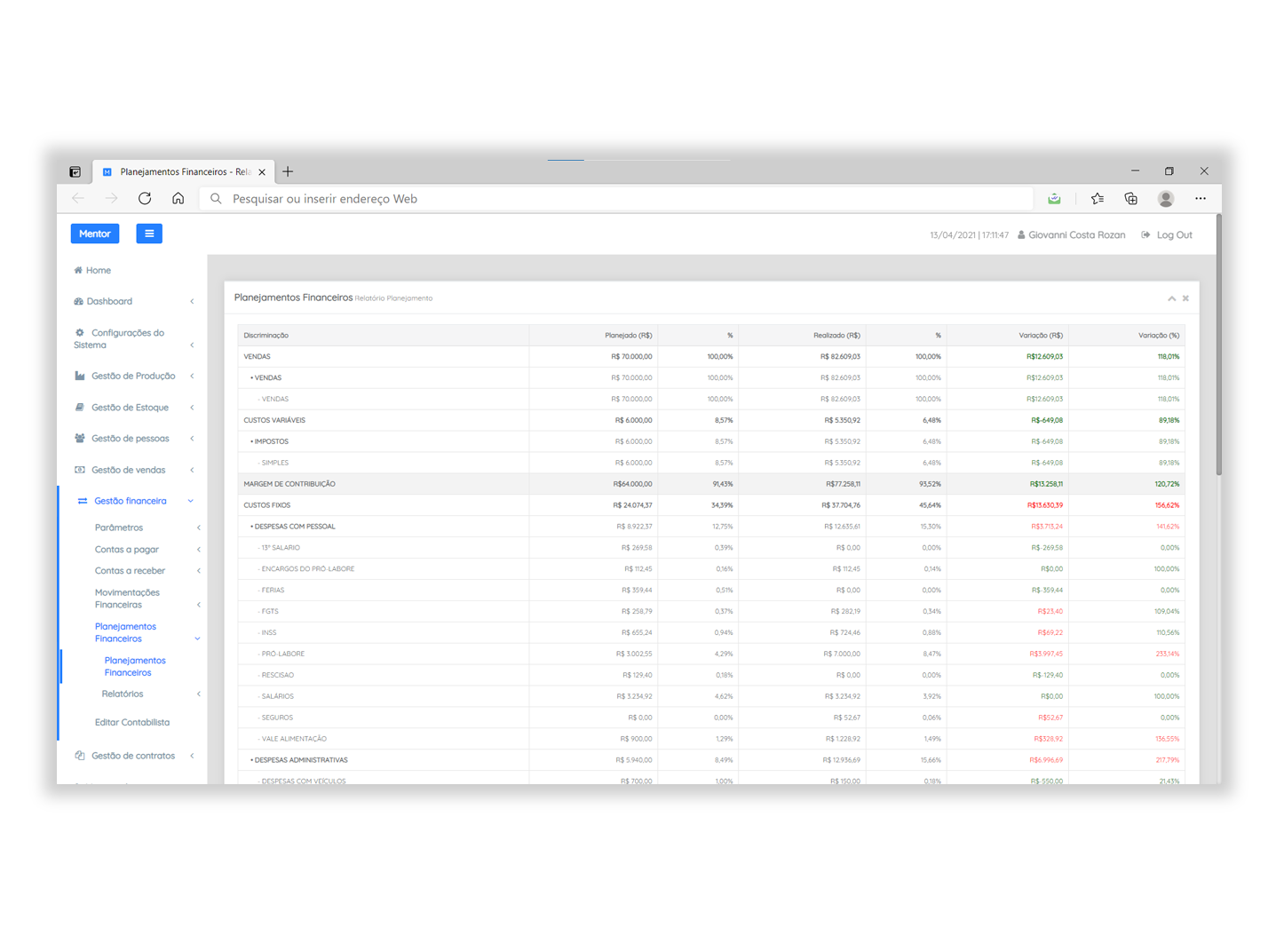Collapse Gestão financeira menu chevron
Screen dimensions: 1276x952
click(190, 501)
